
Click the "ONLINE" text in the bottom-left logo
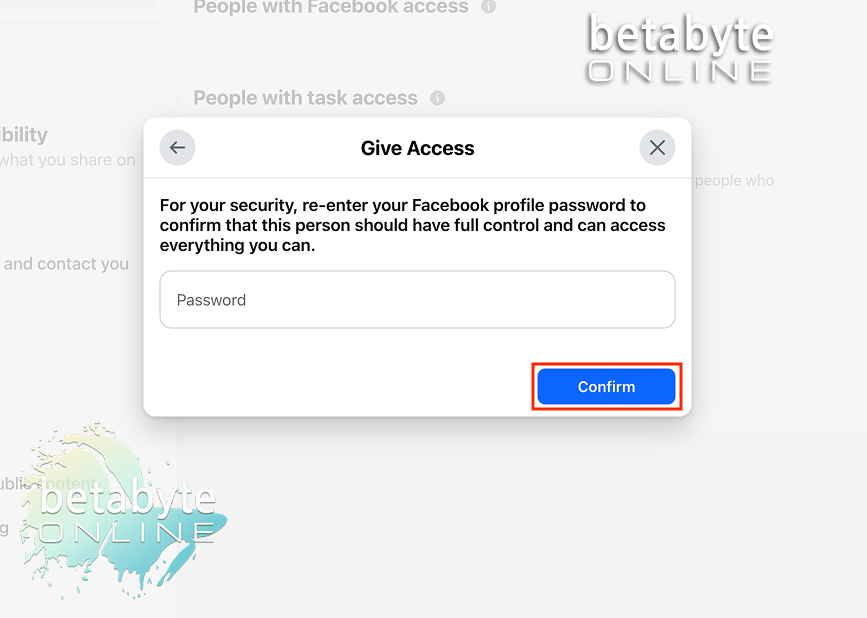click(x=127, y=531)
